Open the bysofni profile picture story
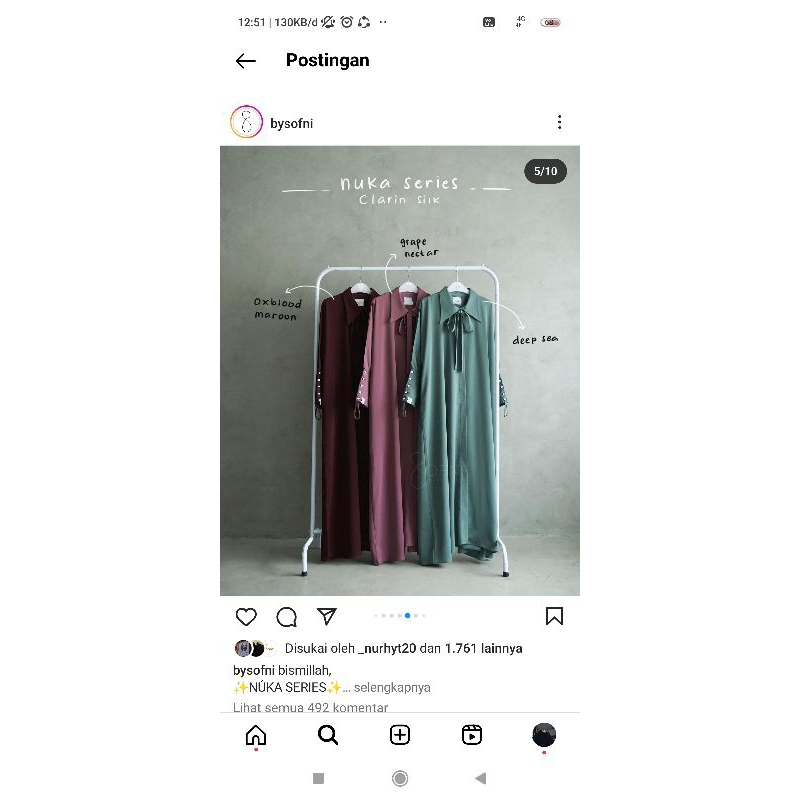This screenshot has height=800, width=800. [x=246, y=122]
